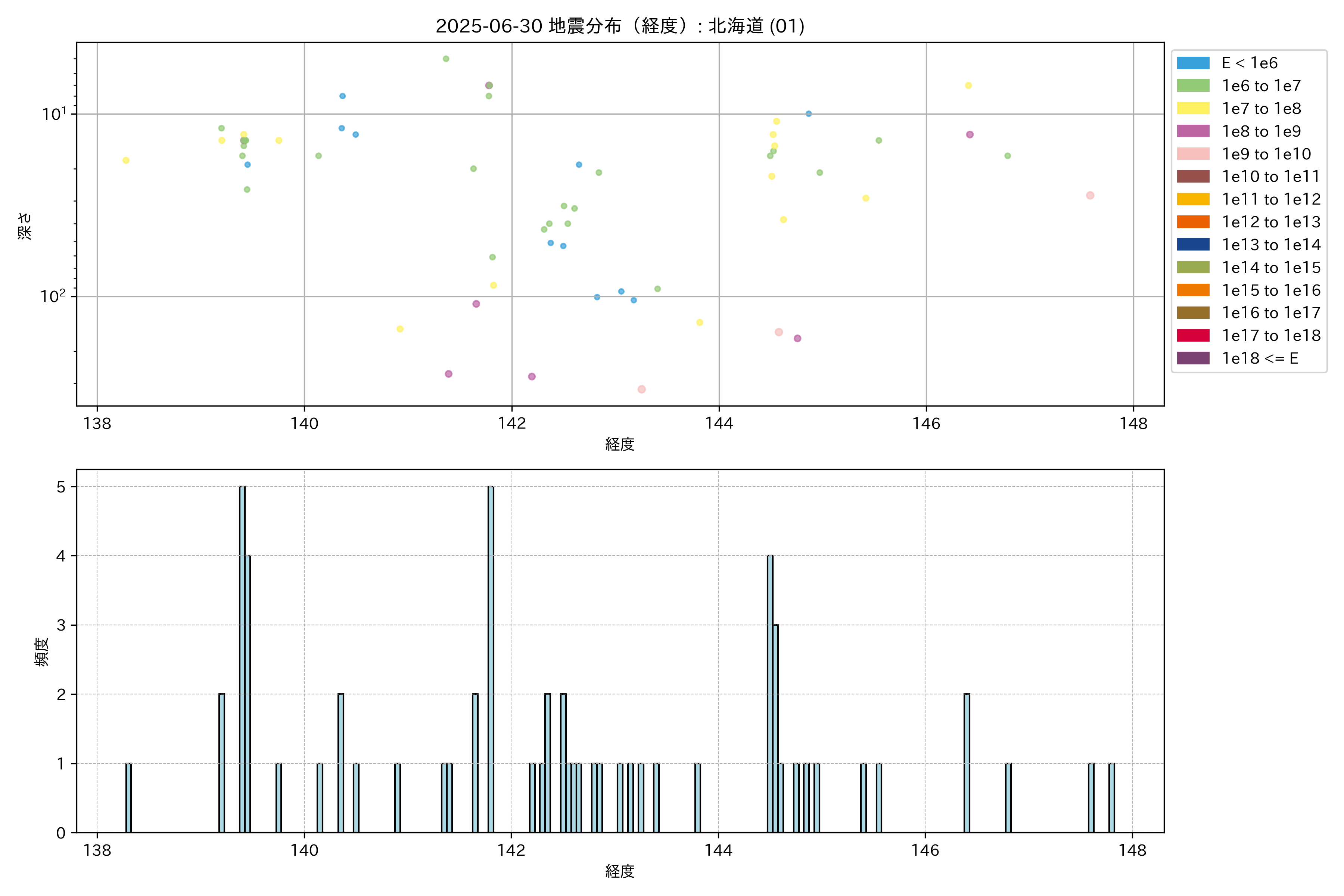The height and width of the screenshot is (896, 1344).
Task: Click the scatter plot's 深さ y-axis label
Action: tap(25, 226)
